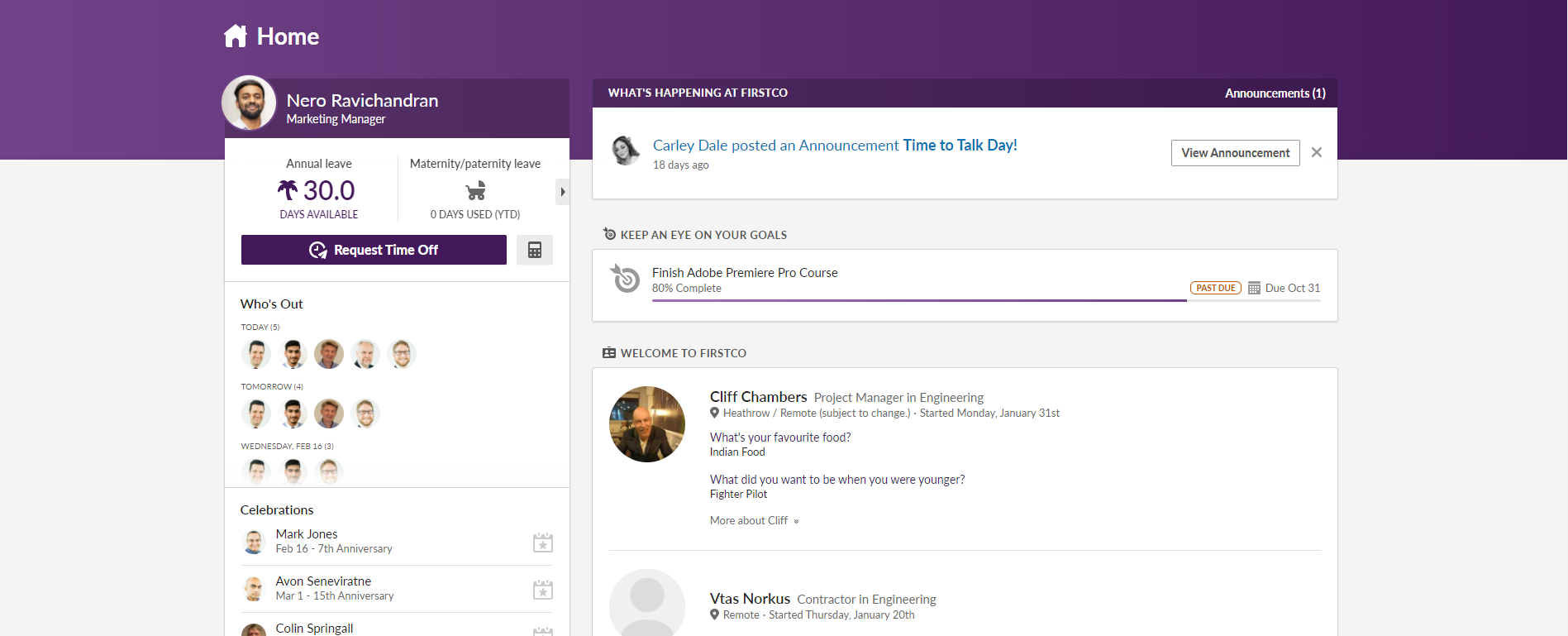Click third avatar under Tomorrow
Image resolution: width=1568 pixels, height=636 pixels.
pos(329,414)
